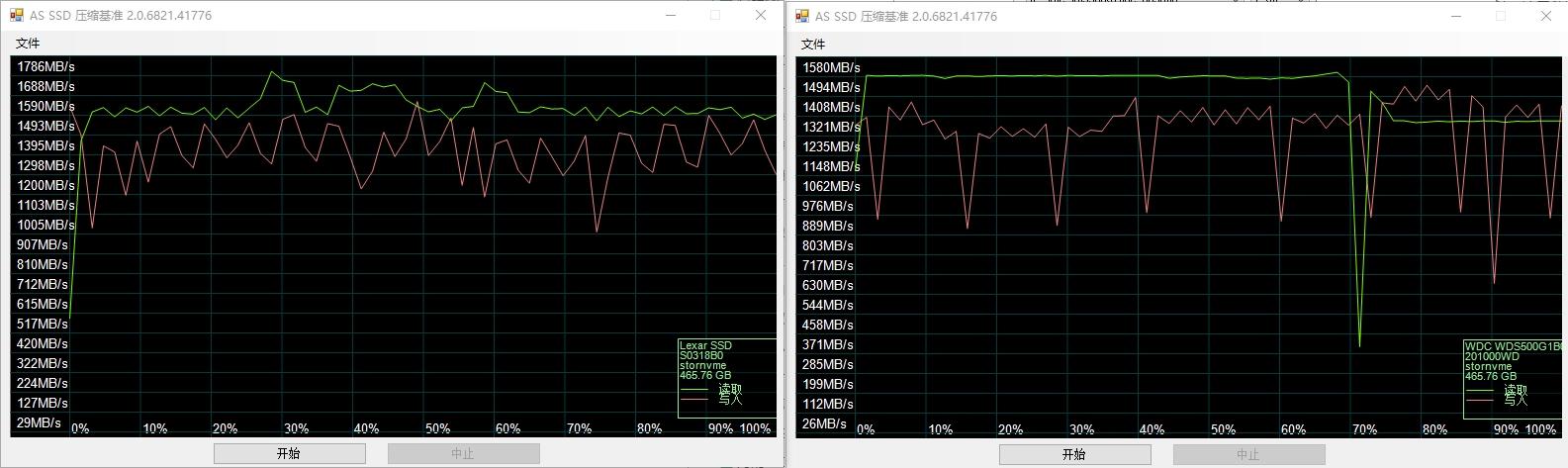
Task: Click the app icon in Lexar benchmark window
Action: pos(16,16)
